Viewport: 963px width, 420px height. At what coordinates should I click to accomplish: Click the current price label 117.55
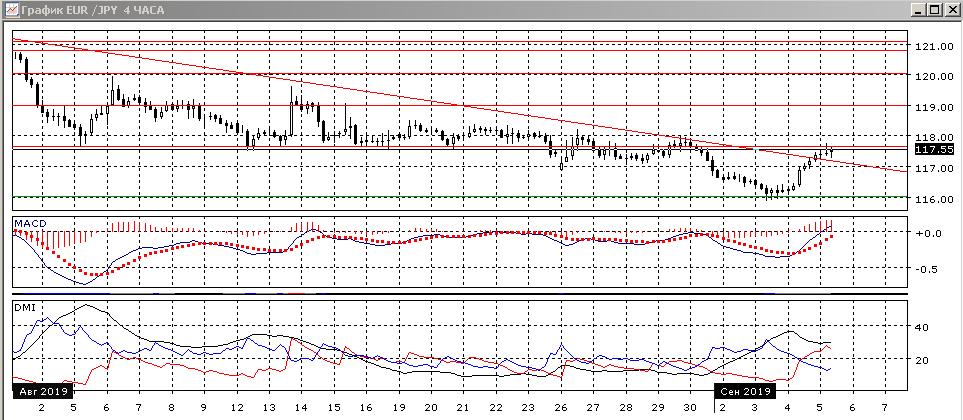(x=934, y=149)
